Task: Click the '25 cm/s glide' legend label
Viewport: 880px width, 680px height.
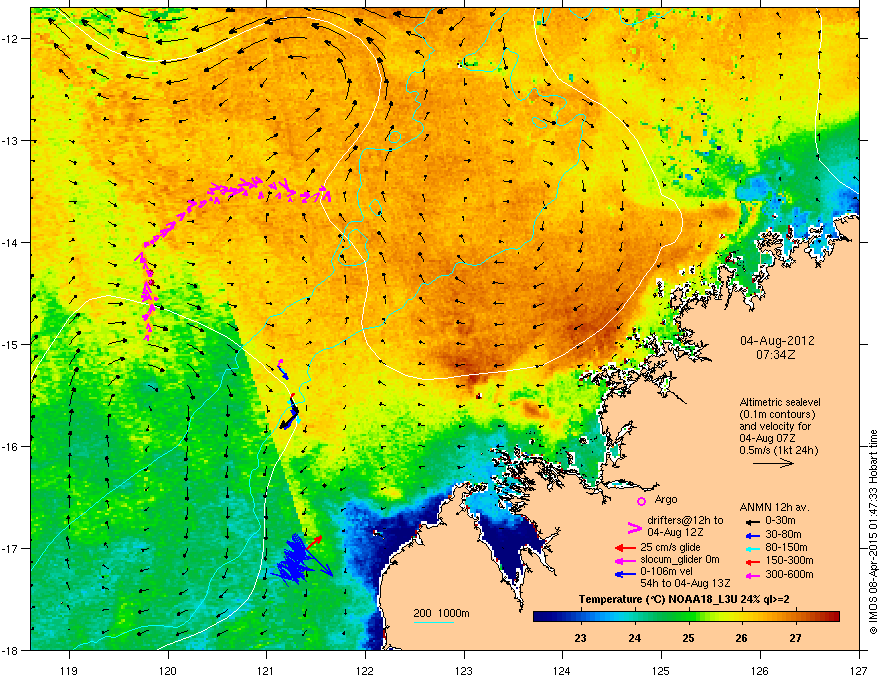Action: [x=670, y=547]
